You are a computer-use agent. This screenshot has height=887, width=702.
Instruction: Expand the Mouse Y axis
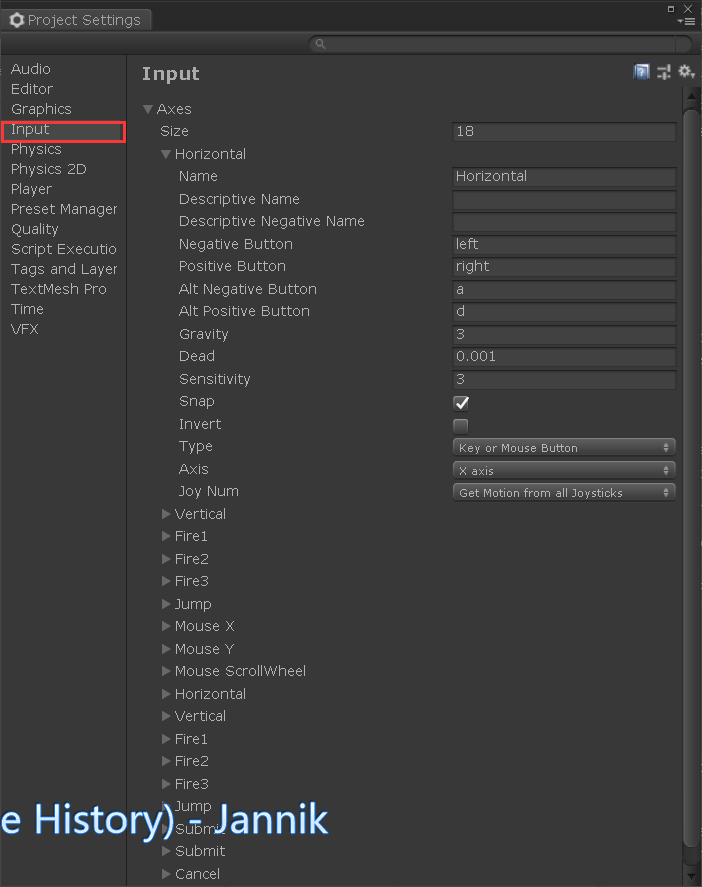click(x=166, y=649)
